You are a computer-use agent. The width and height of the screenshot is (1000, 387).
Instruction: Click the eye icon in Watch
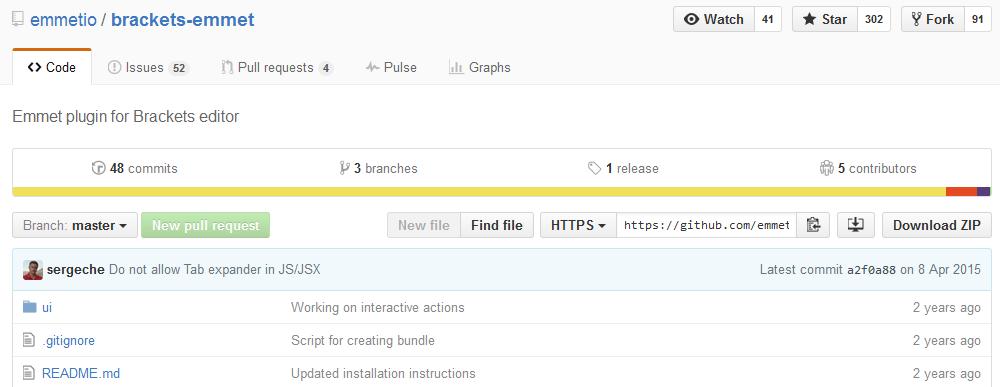pyautogui.click(x=691, y=19)
